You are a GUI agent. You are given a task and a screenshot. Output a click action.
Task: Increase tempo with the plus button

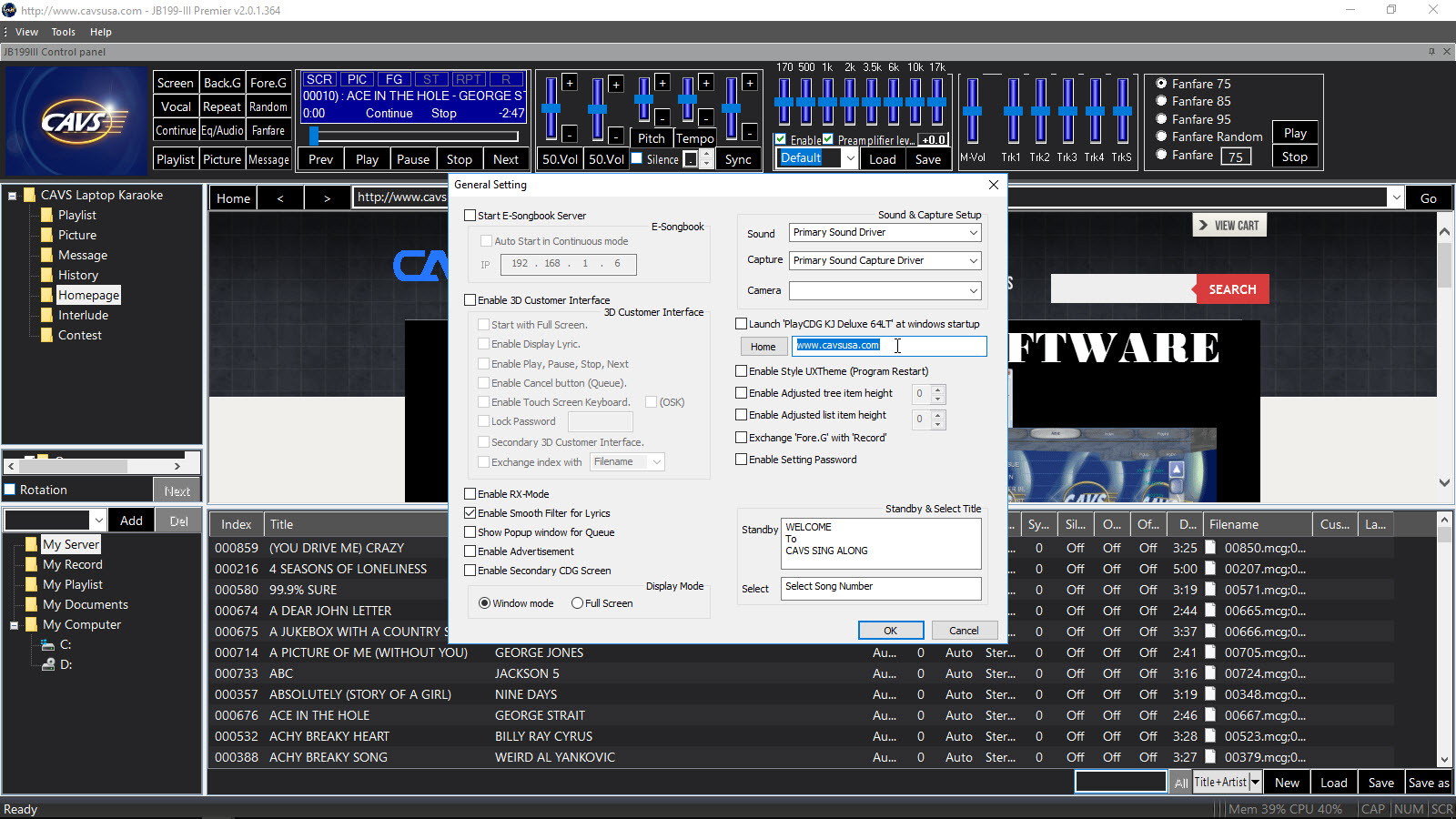tap(706, 83)
